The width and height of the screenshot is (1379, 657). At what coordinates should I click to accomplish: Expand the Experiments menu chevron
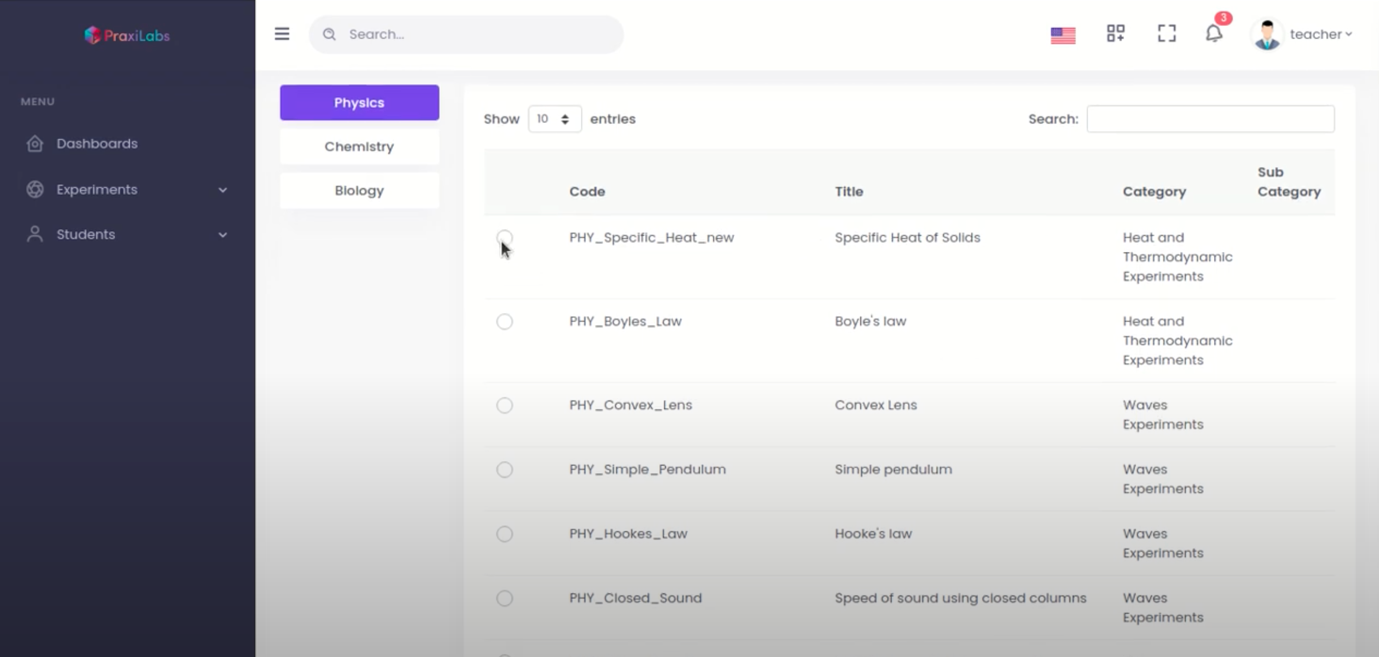tap(223, 190)
